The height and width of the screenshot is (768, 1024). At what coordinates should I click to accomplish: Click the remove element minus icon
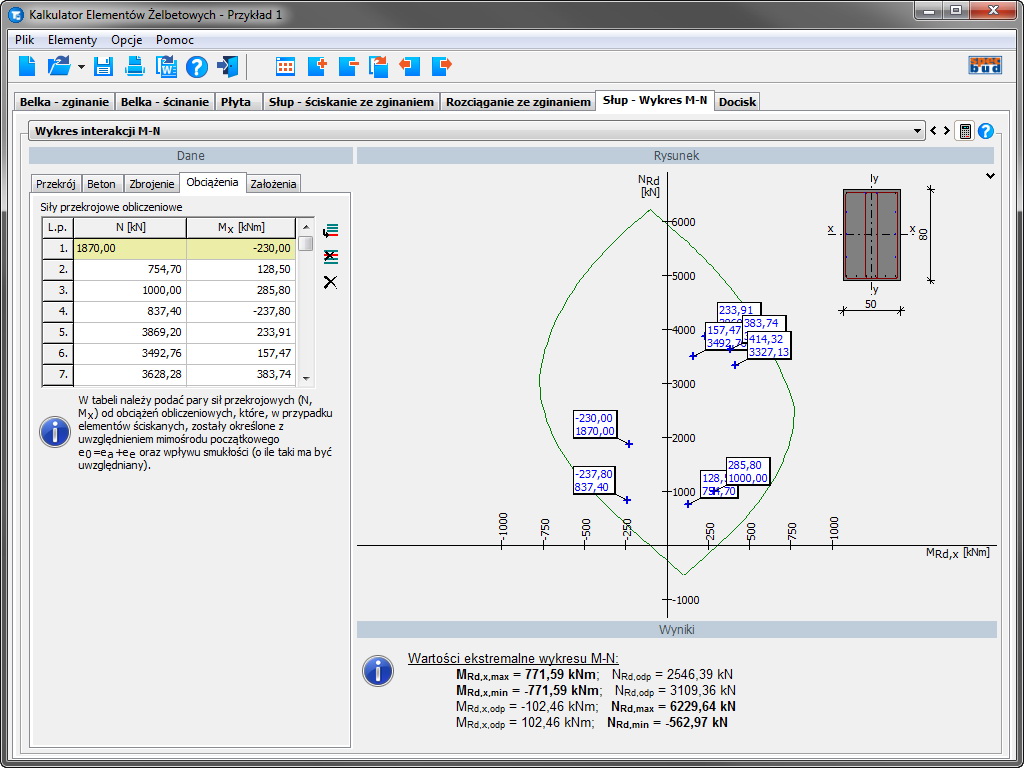[348, 67]
